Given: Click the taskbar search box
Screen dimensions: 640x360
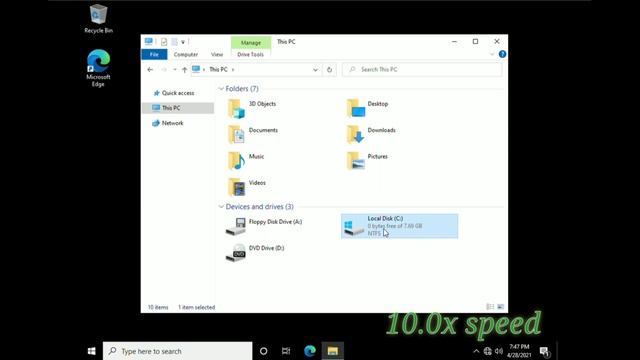Looking at the screenshot, I should [178, 351].
